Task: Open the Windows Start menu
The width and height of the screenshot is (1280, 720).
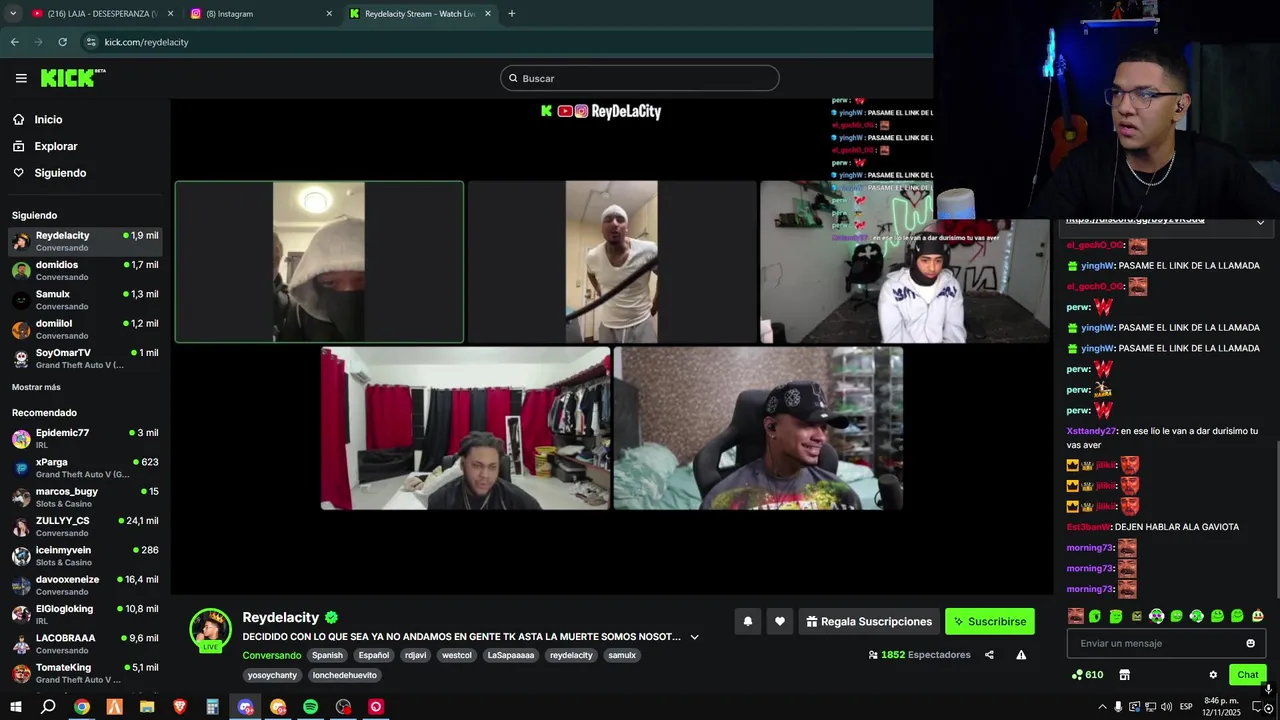Action: [x=16, y=707]
